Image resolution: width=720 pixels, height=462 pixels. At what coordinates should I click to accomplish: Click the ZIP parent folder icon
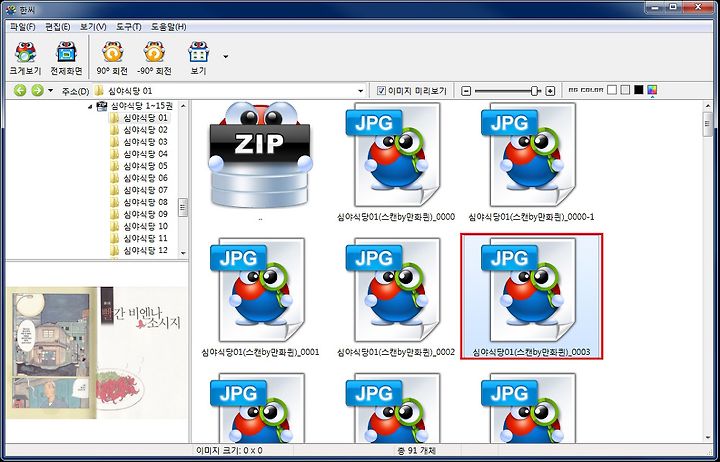point(260,155)
